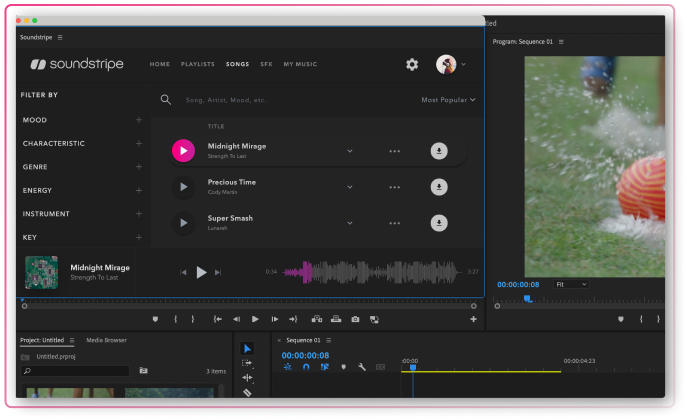Download the Midnight Mirage track
Viewport: 687px width, 420px height.
pos(438,151)
